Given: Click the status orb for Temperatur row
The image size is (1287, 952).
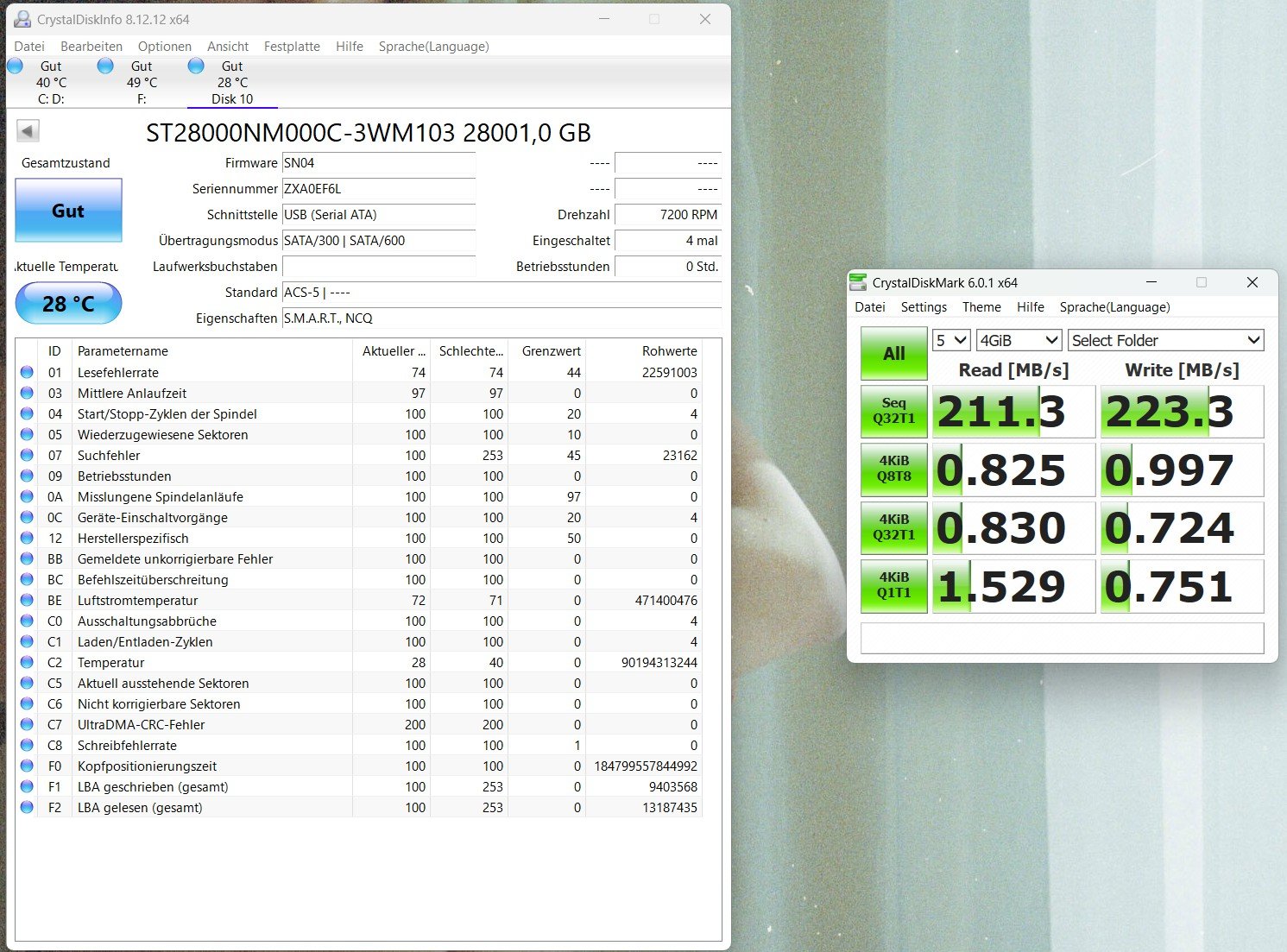Looking at the screenshot, I should 27,662.
